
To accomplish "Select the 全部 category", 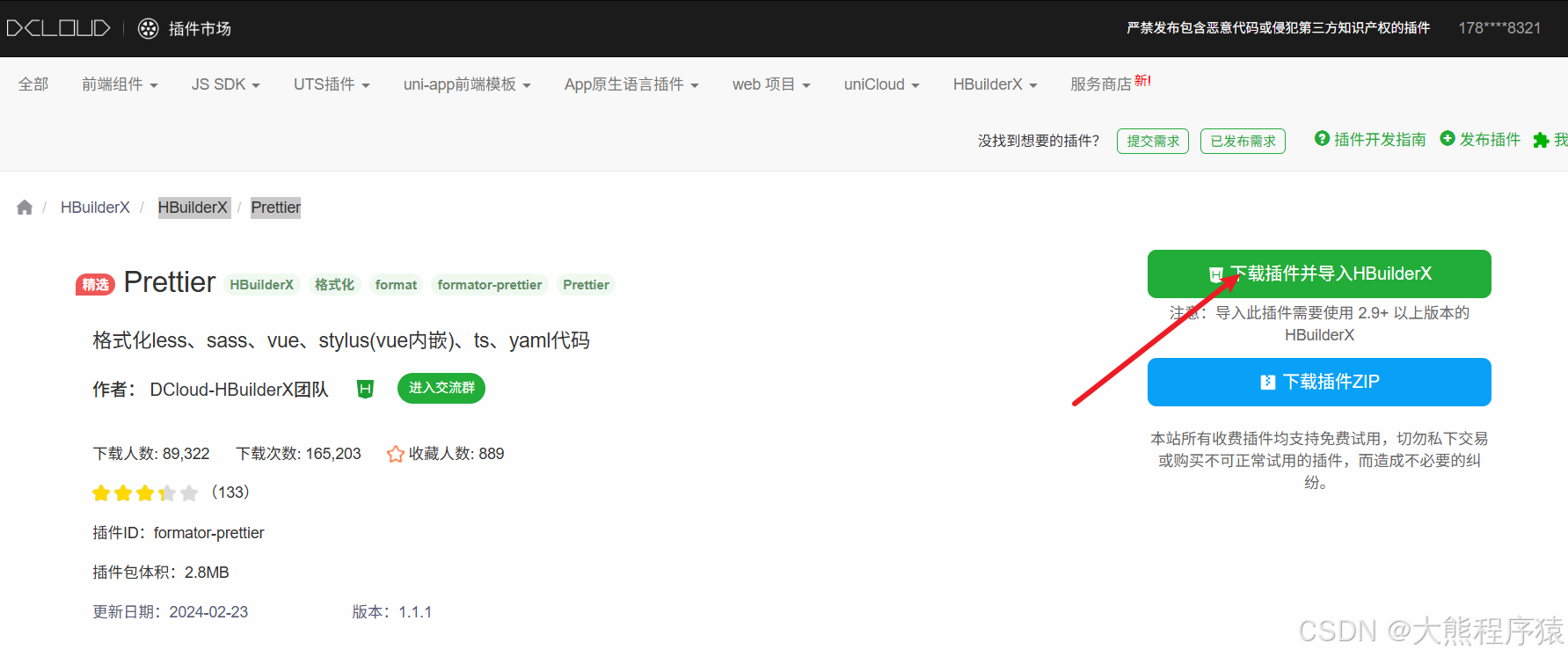I will (x=33, y=84).
